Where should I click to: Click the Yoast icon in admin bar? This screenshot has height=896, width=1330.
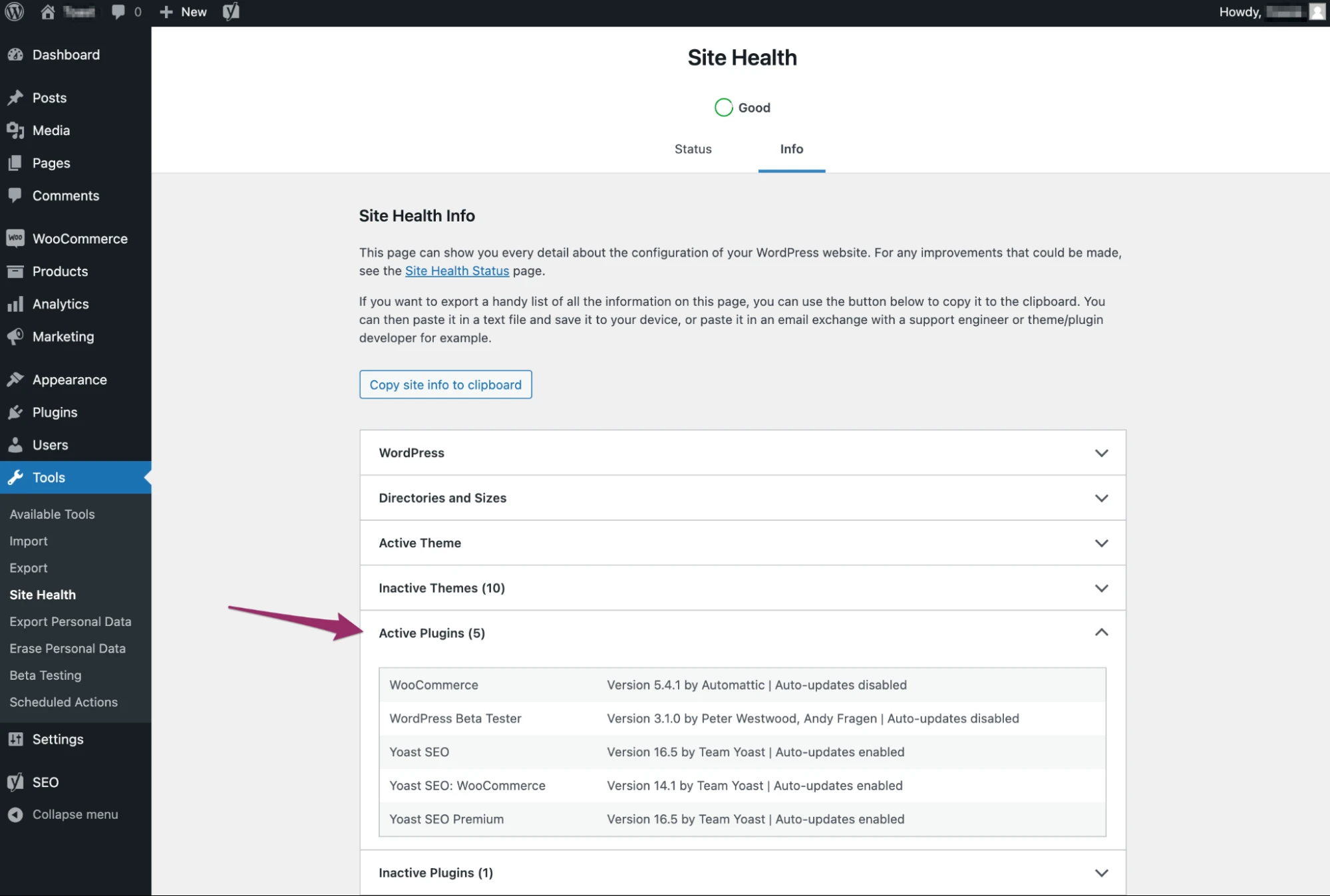click(x=231, y=12)
